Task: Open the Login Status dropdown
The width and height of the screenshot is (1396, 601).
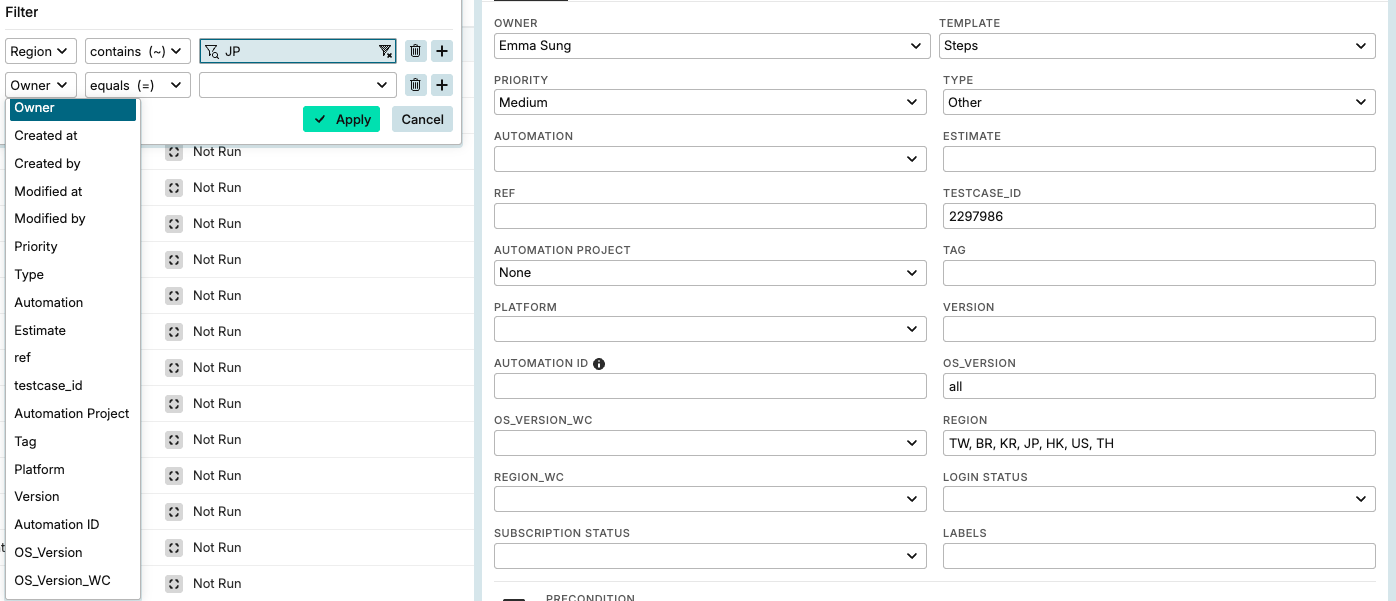Action: (x=1158, y=499)
